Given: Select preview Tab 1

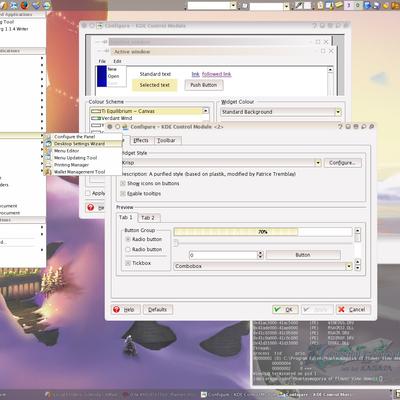Looking at the screenshot, I should pos(126,217).
